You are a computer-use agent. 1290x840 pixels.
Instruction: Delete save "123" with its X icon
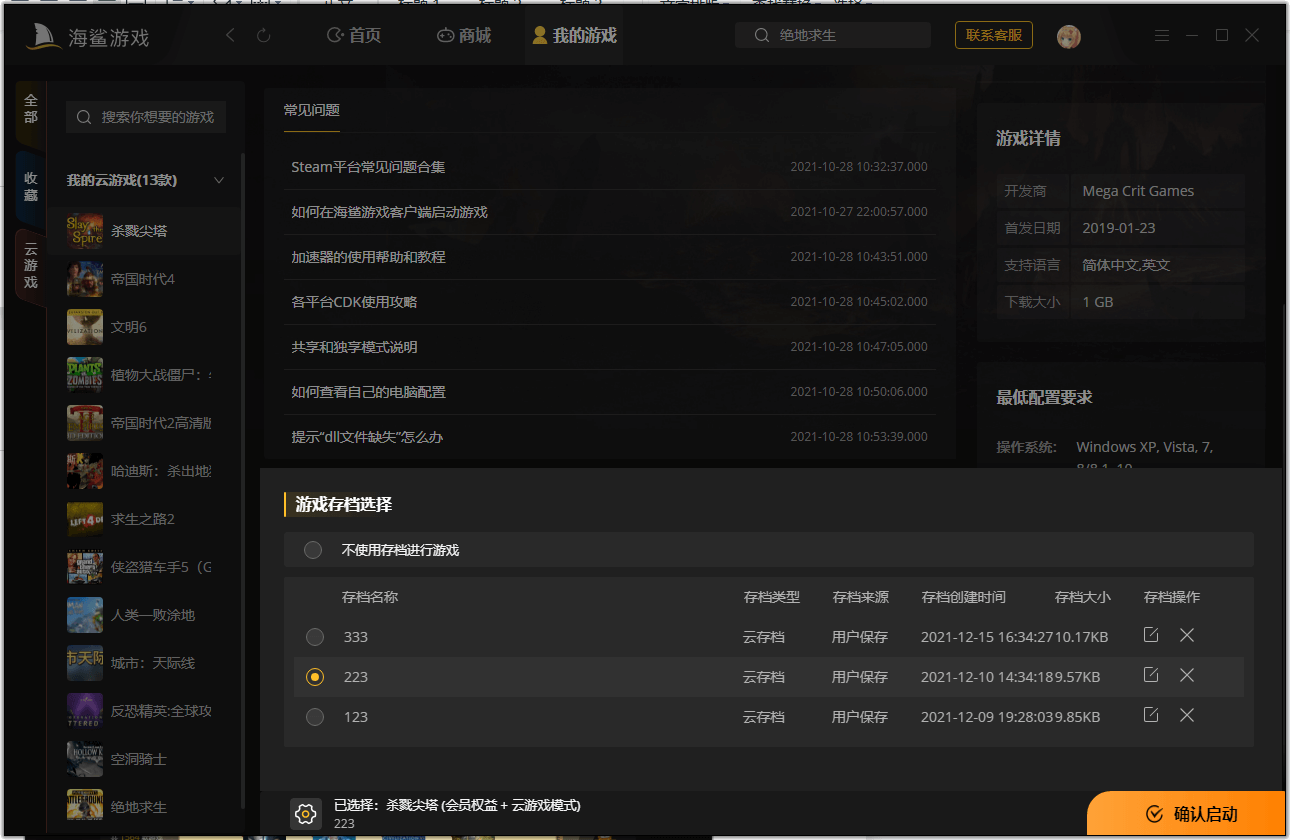pos(1186,716)
